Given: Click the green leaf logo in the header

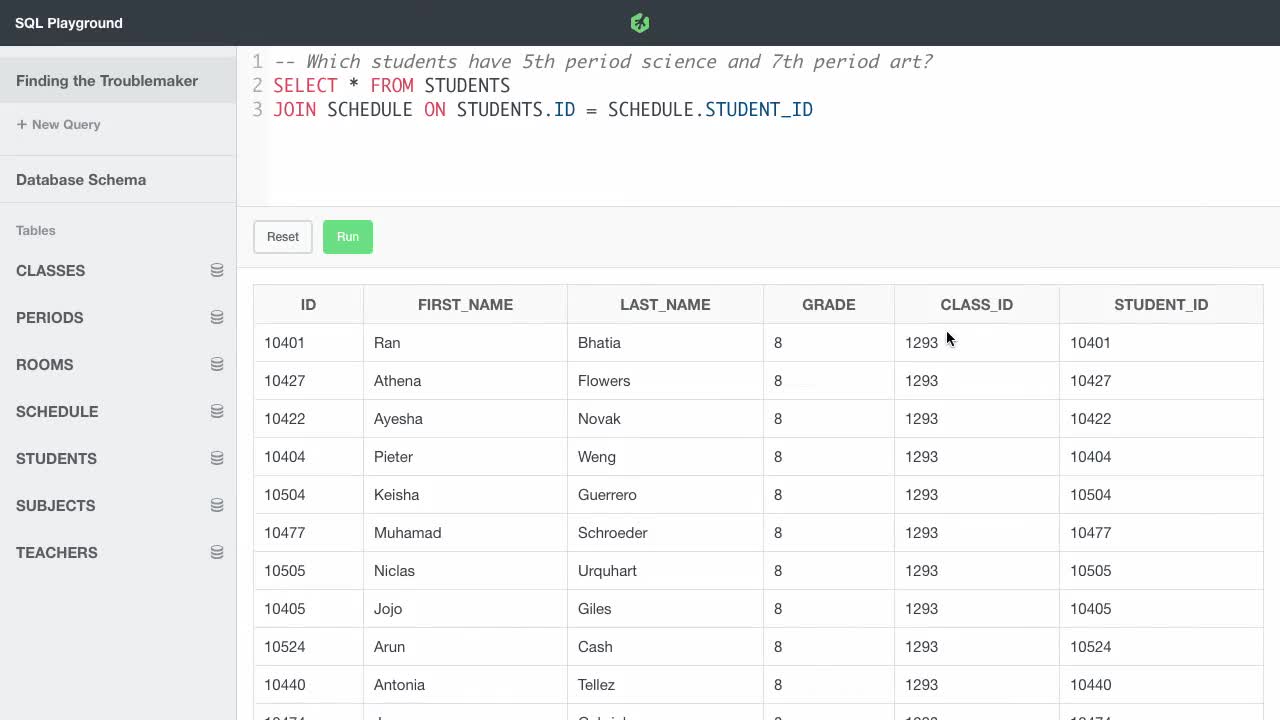Looking at the screenshot, I should click(639, 22).
